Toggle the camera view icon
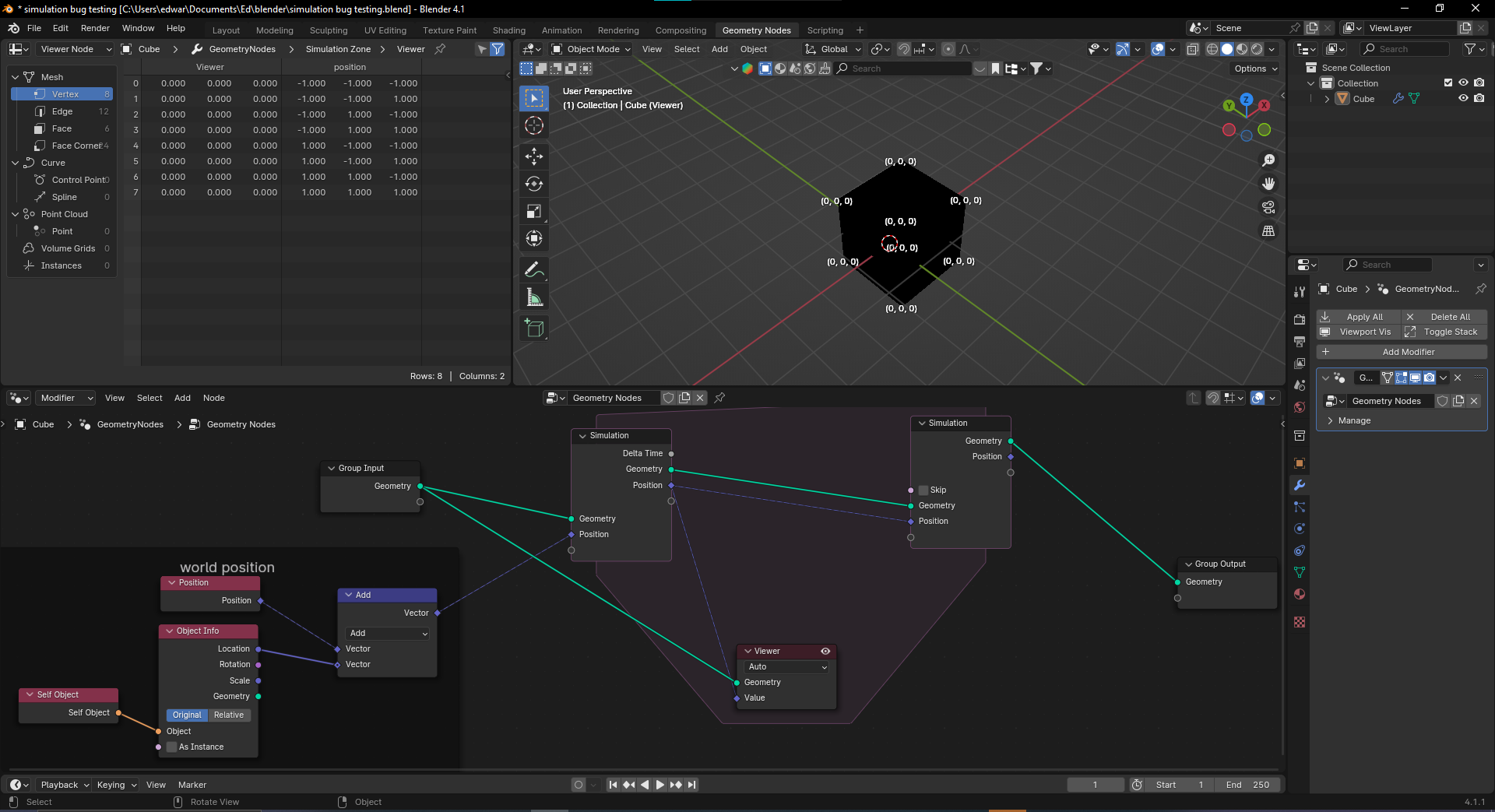This screenshot has height=812, width=1495. pos(1268,207)
